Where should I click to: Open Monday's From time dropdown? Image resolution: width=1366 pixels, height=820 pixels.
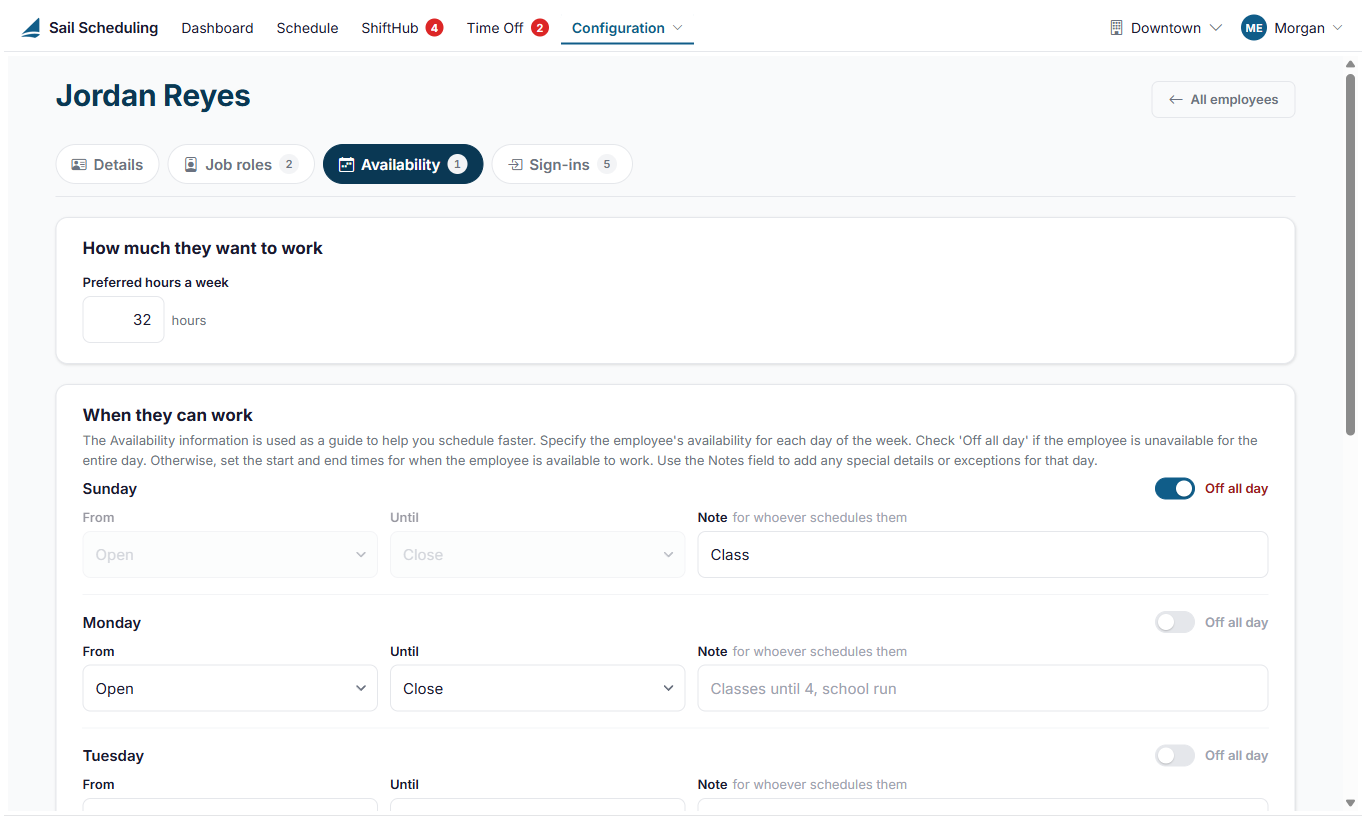pos(230,688)
